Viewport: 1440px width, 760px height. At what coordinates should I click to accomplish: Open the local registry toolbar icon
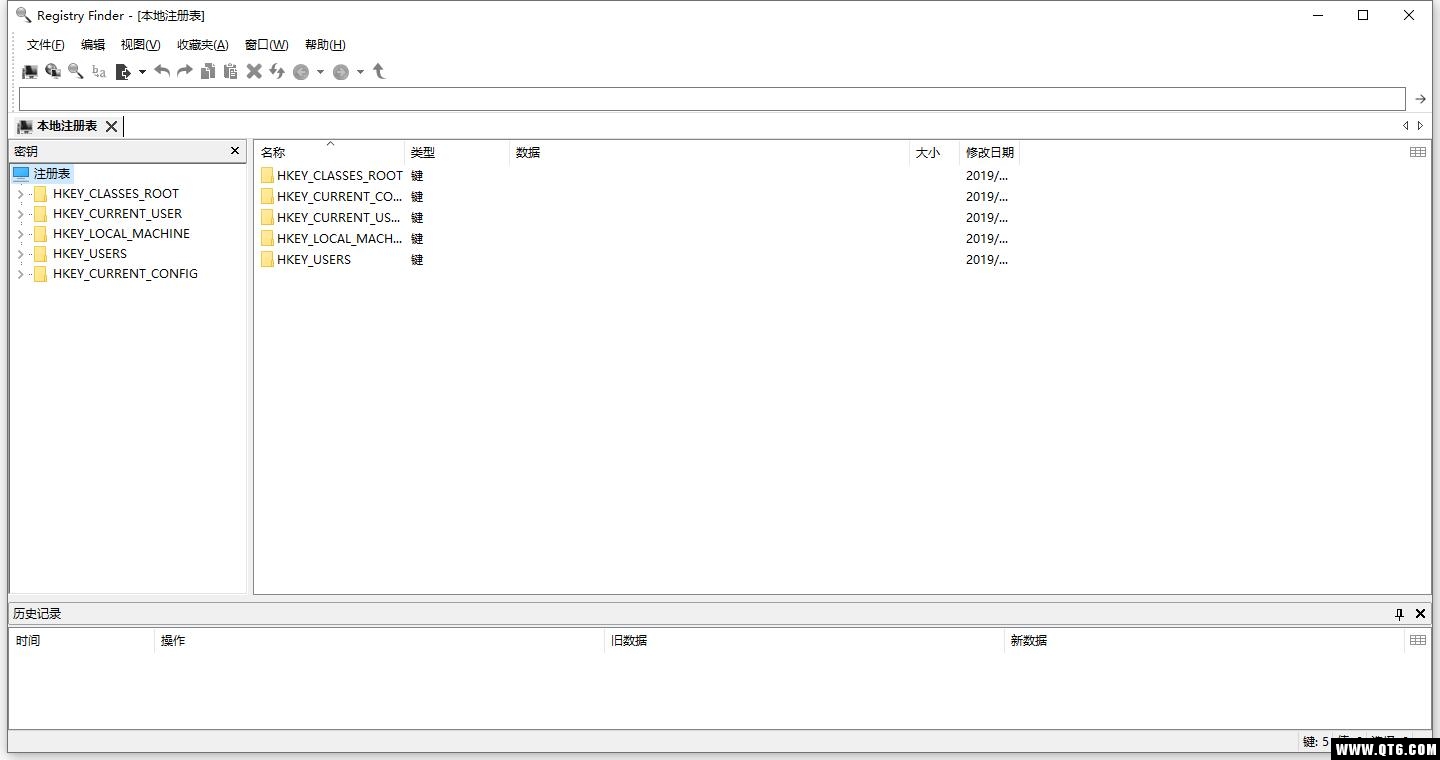point(30,72)
